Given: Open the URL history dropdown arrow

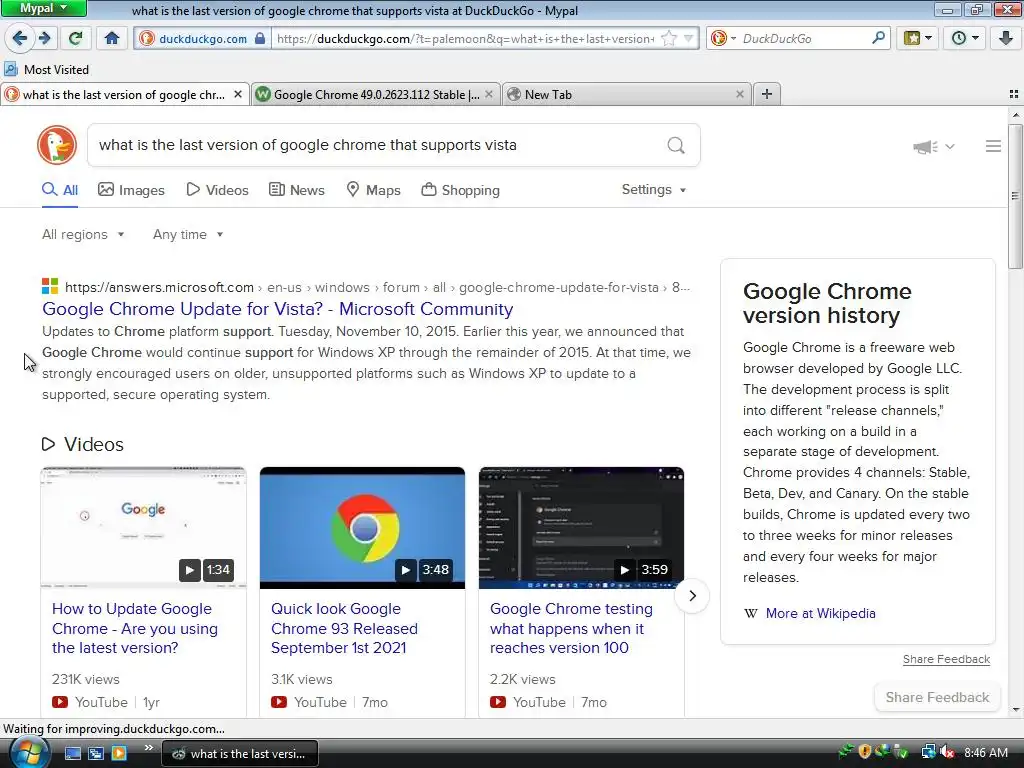Looking at the screenshot, I should (688, 39).
